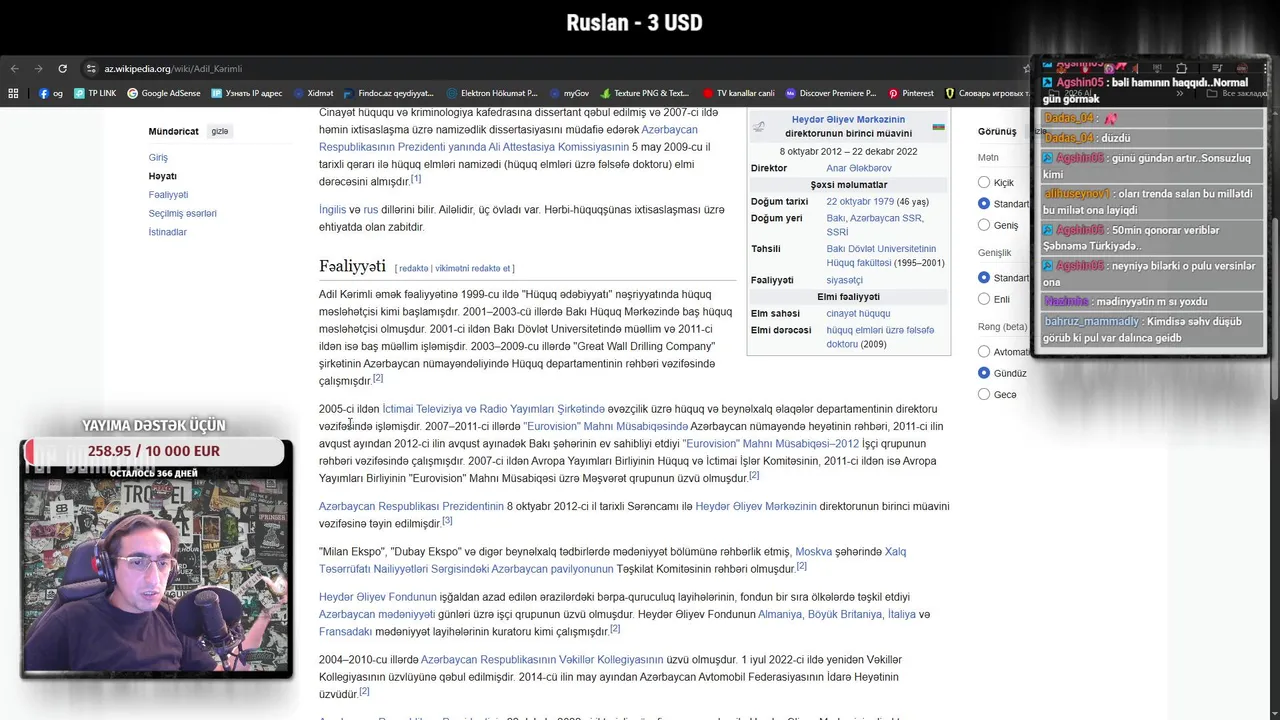
Task: Hide Mündəricat with gizlə button
Action: tap(220, 131)
